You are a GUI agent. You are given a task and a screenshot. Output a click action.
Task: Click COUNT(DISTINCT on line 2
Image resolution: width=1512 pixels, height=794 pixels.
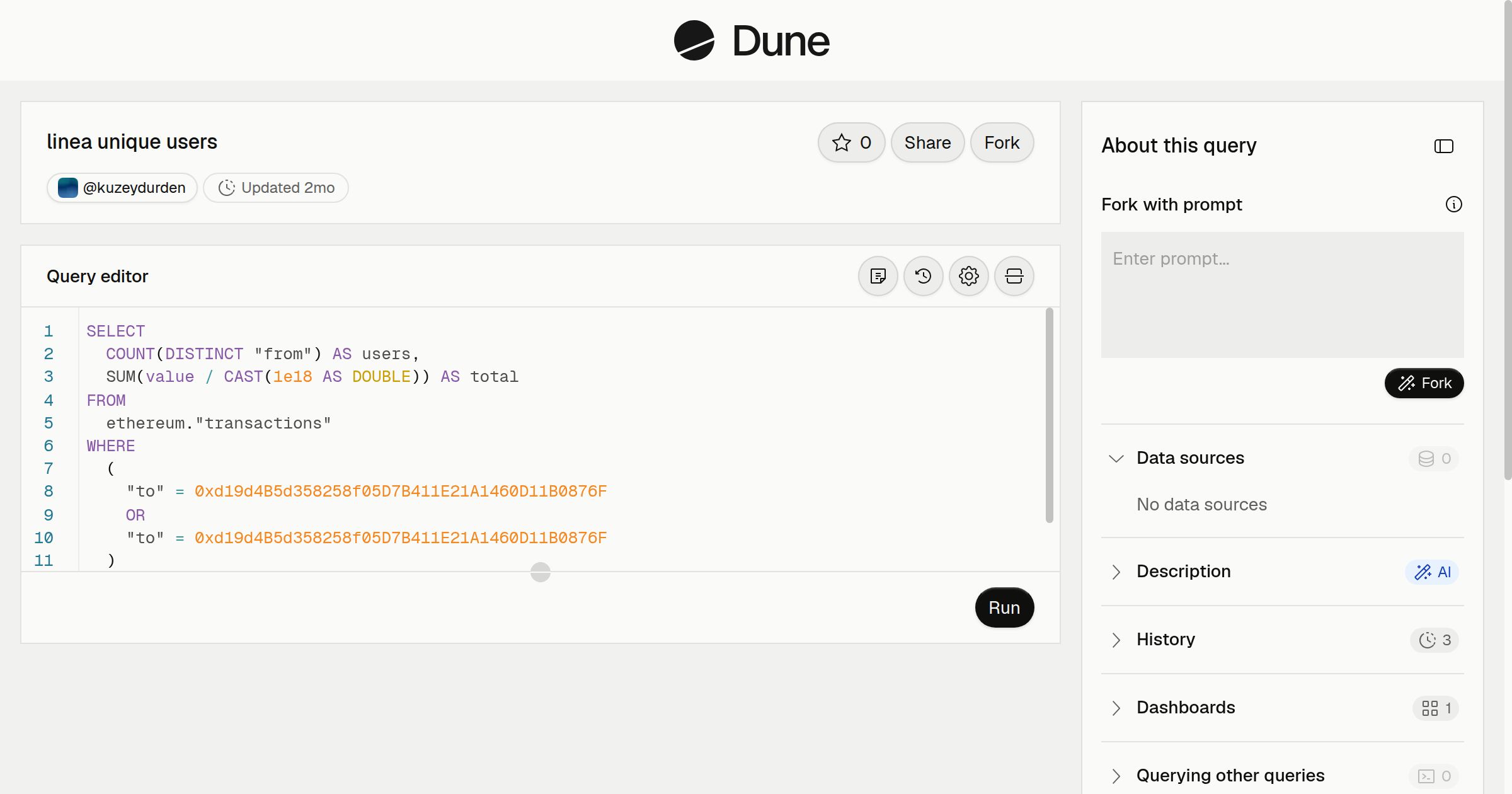pos(175,354)
